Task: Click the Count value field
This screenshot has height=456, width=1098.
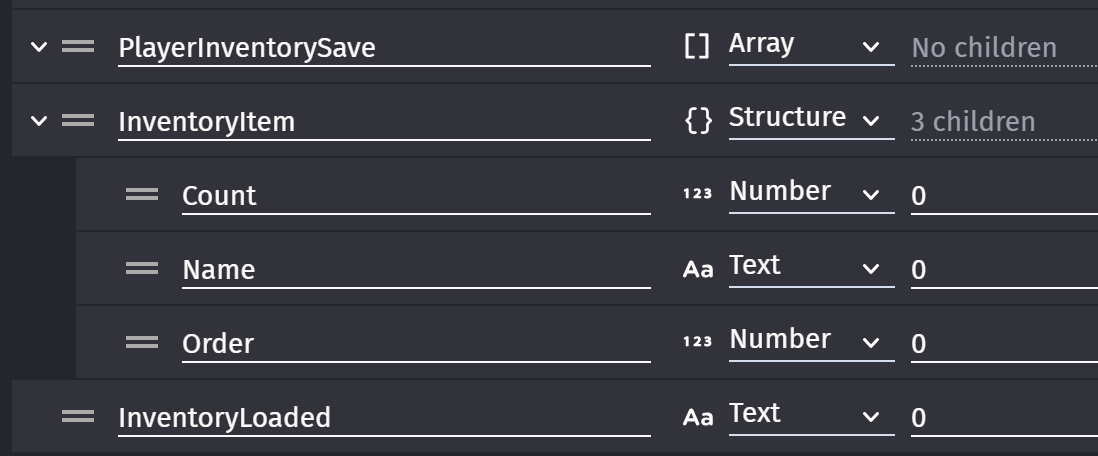Action: coord(1004,196)
